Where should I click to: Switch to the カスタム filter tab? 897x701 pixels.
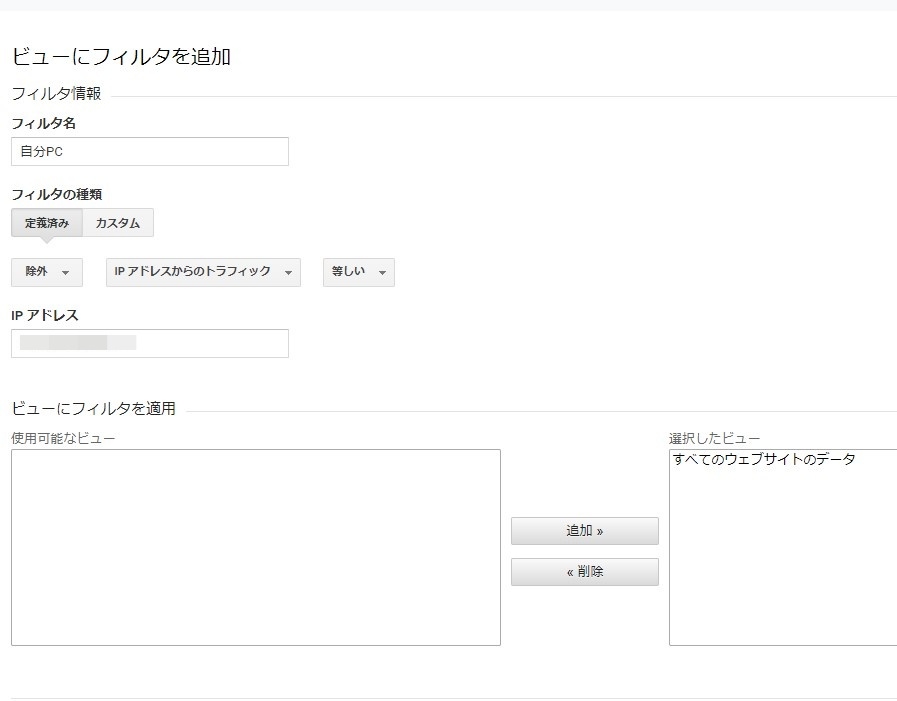pyautogui.click(x=118, y=222)
